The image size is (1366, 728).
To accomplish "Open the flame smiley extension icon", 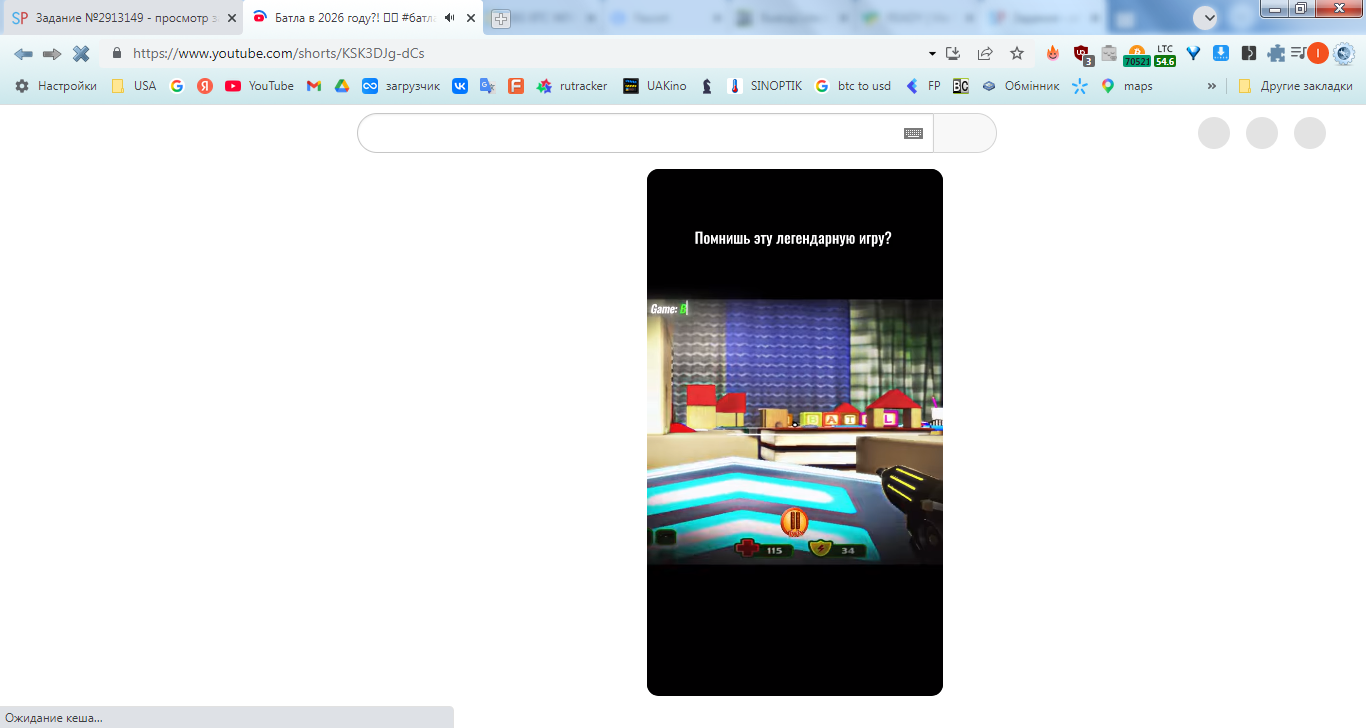I will click(1052, 53).
